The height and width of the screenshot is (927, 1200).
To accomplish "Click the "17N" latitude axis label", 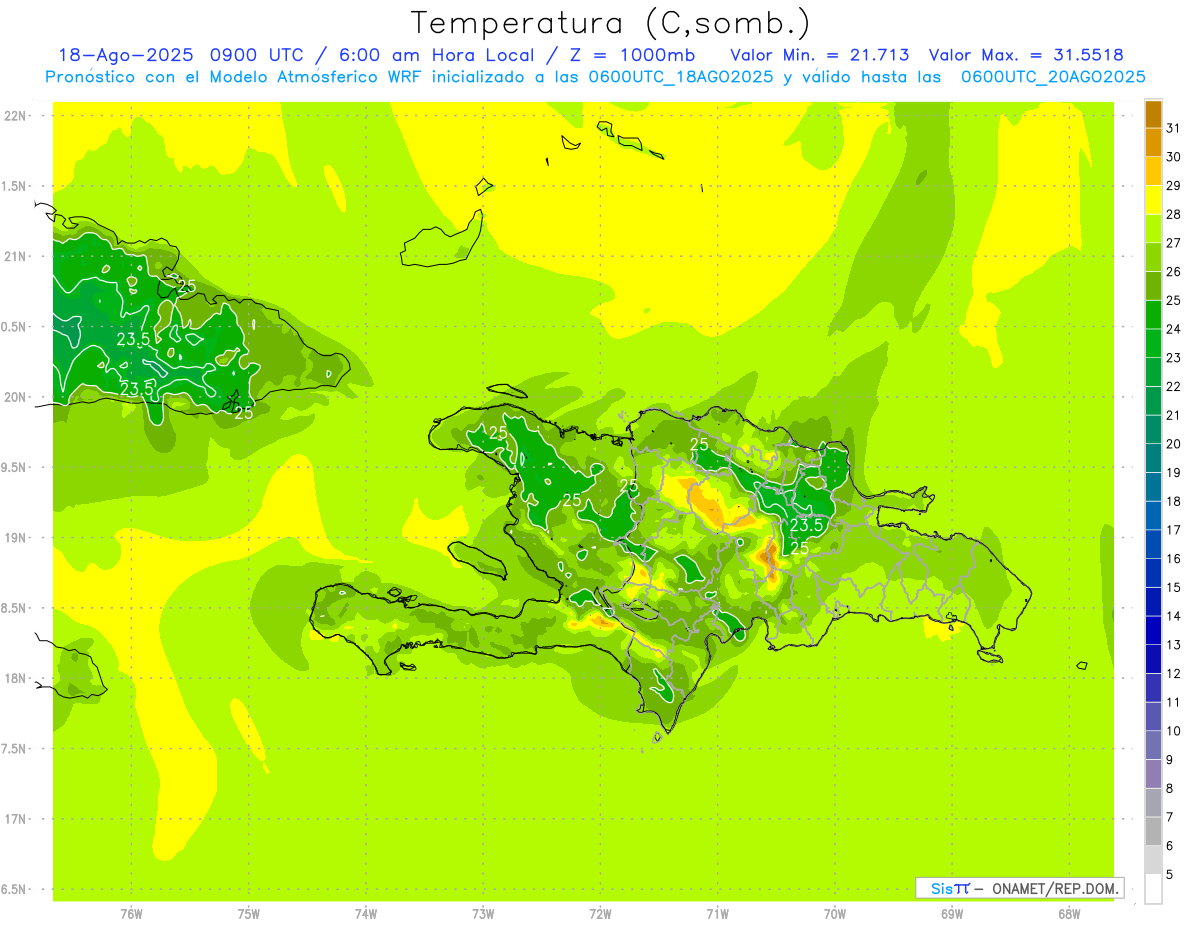I will coord(15,819).
